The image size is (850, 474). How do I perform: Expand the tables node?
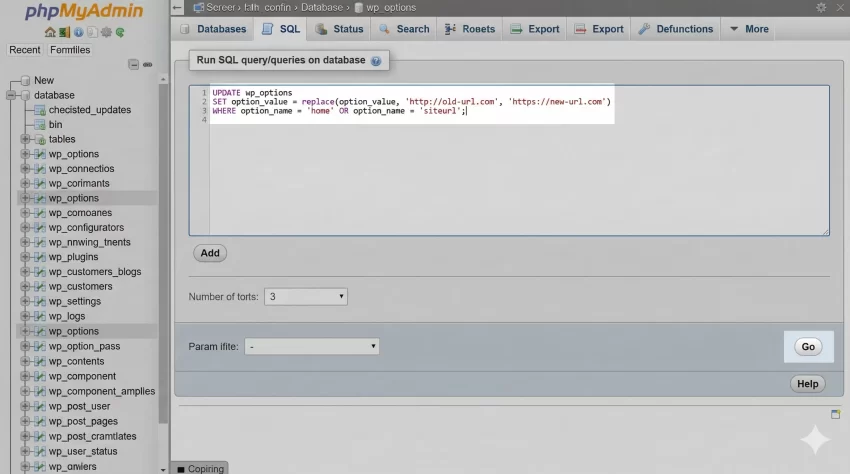coord(25,139)
